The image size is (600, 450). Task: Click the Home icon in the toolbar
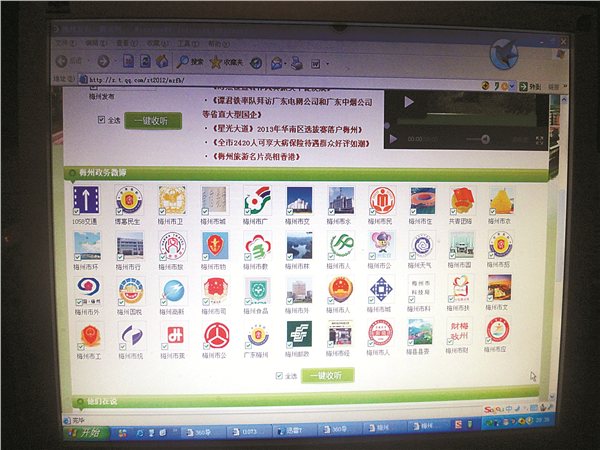coord(162,61)
